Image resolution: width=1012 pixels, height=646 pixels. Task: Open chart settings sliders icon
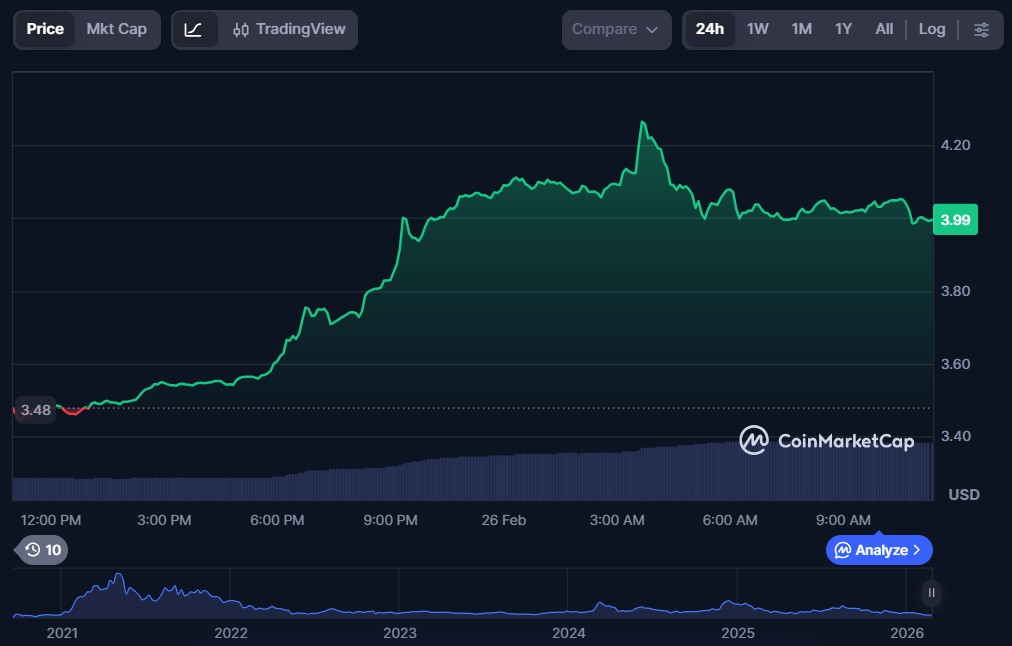click(981, 30)
